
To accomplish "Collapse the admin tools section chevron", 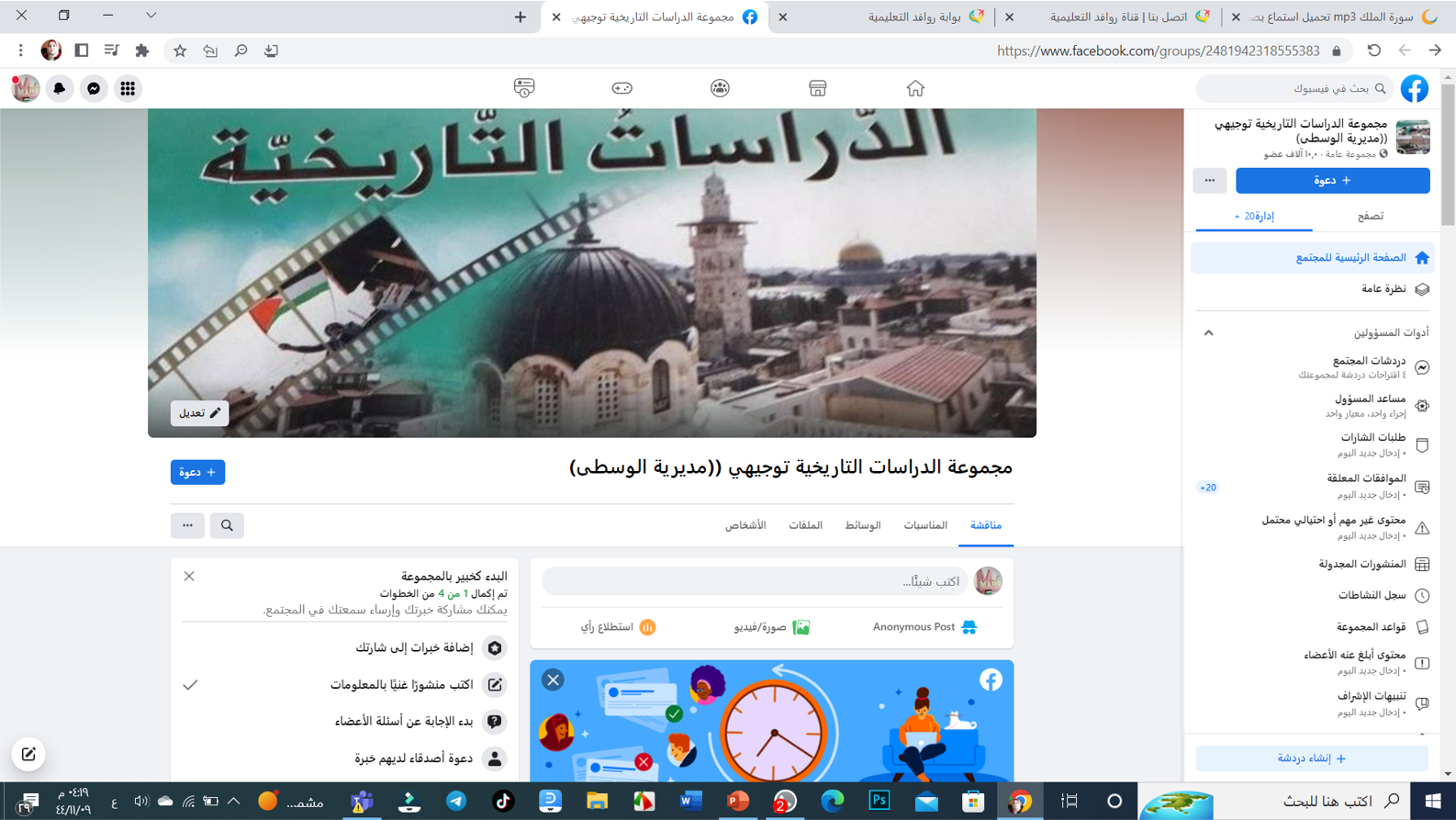I will coord(1208,332).
